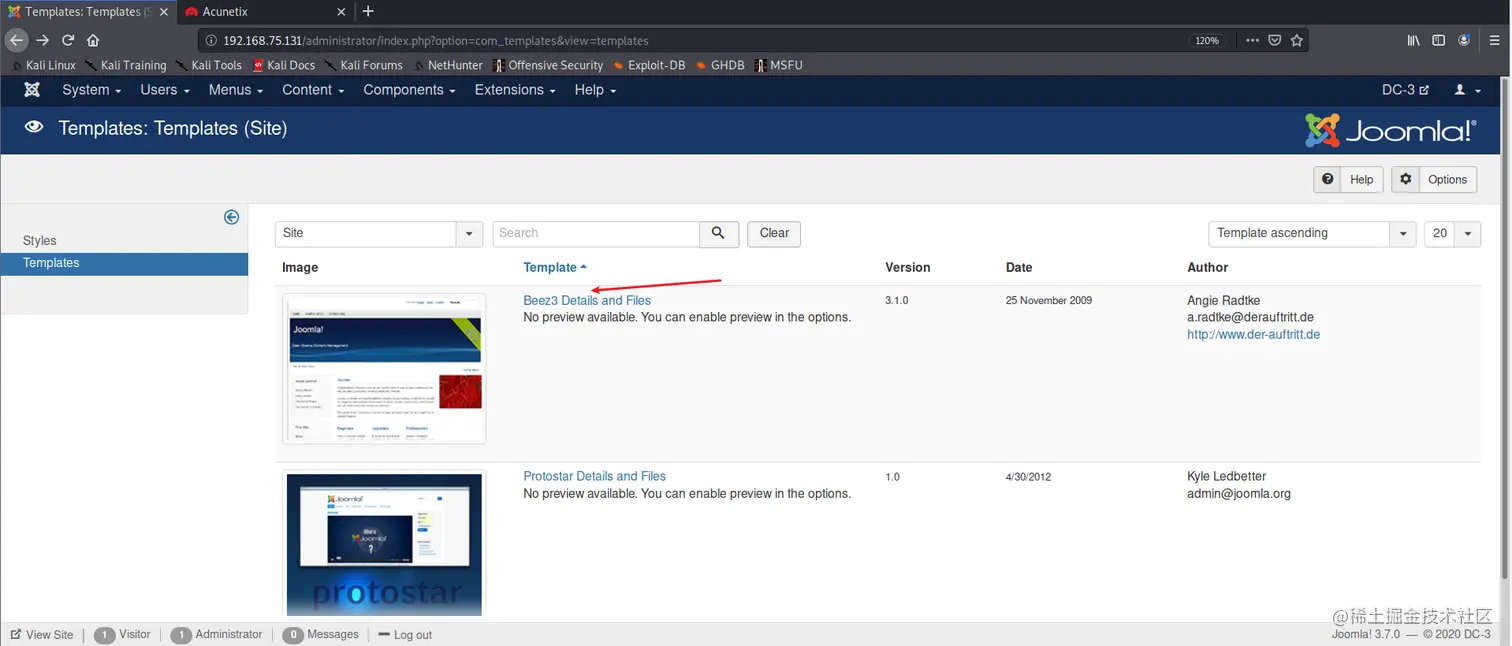The width and height of the screenshot is (1512, 646).
Task: Open the Site client dropdown
Action: pyautogui.click(x=379, y=234)
